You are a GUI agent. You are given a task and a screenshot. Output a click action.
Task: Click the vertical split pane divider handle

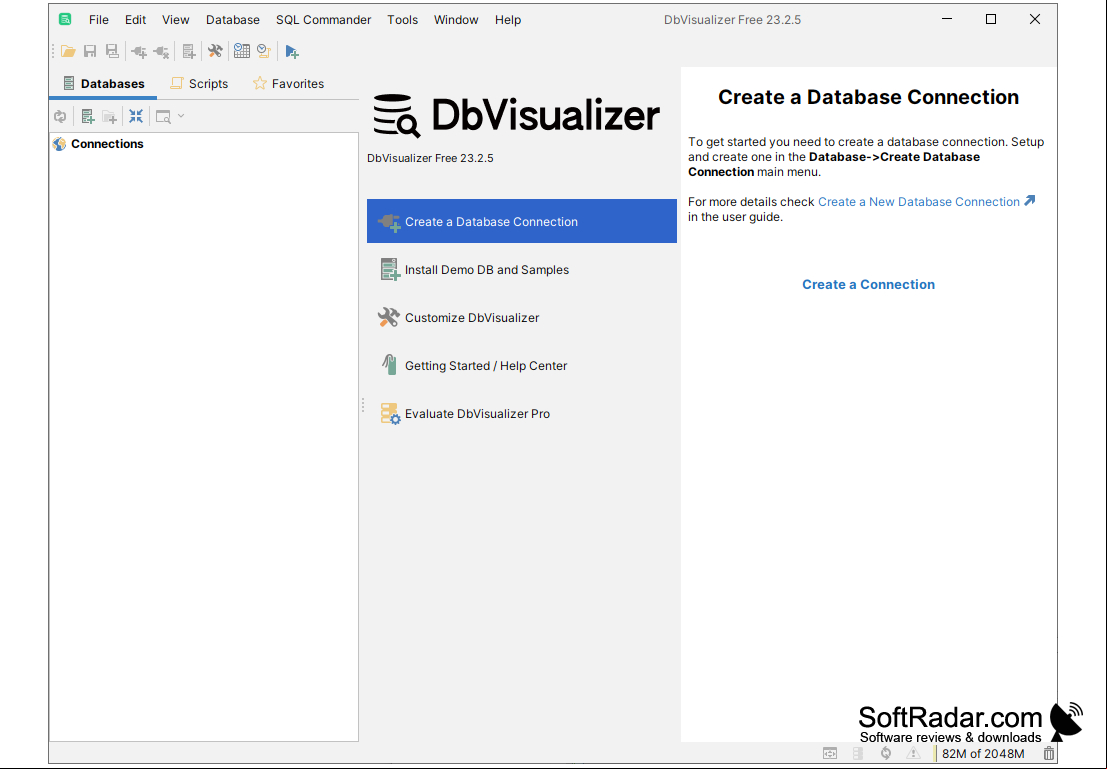click(x=363, y=405)
